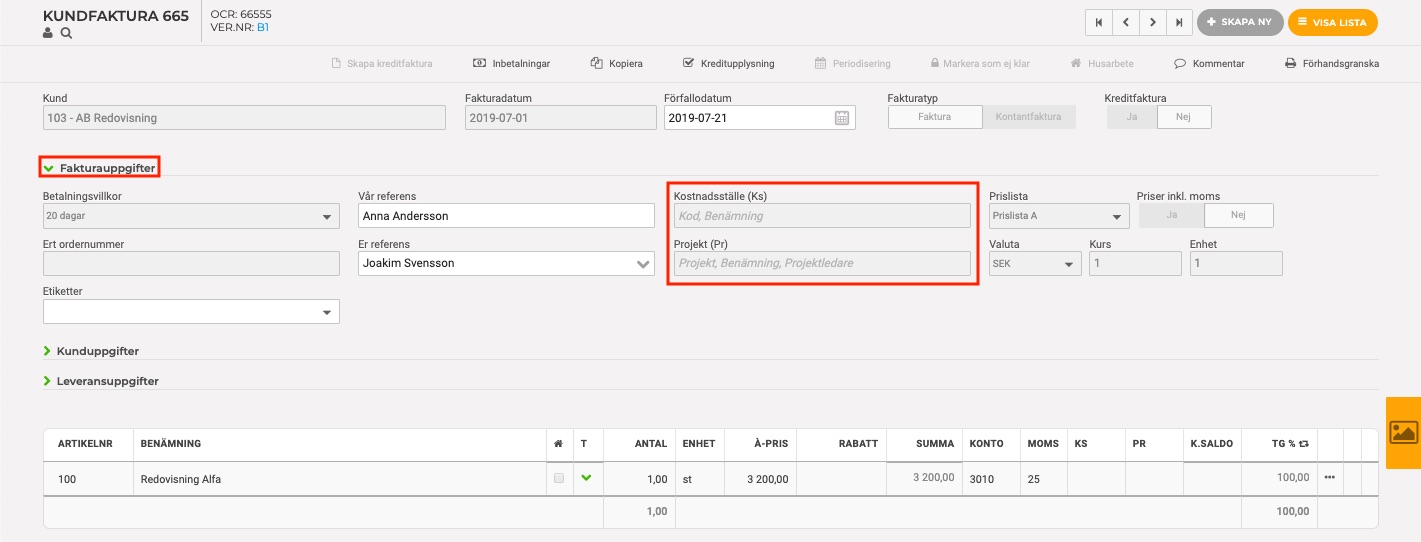
Task: Click the Projekt (Pr) input field
Action: pos(822,263)
